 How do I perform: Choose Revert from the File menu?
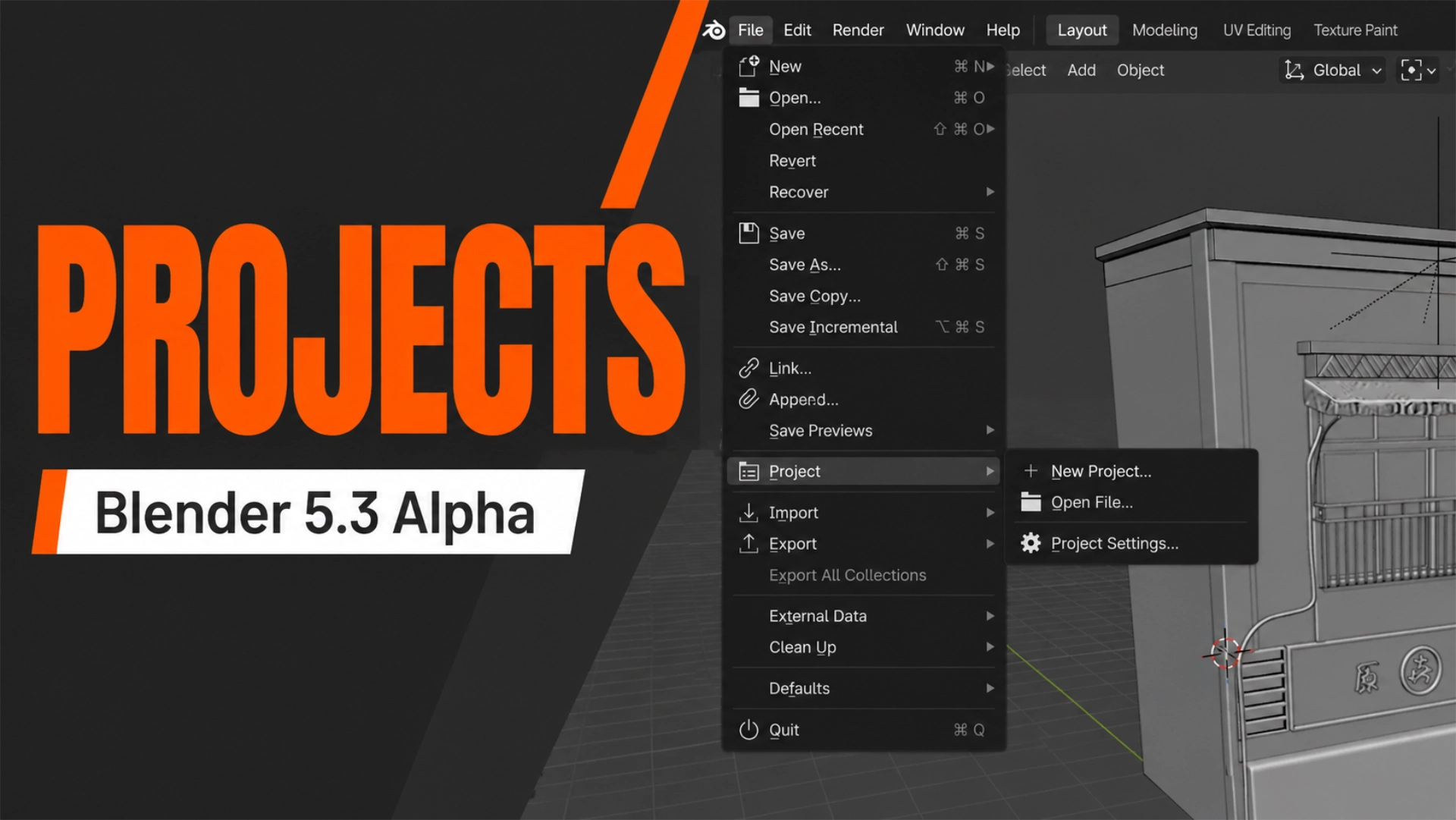(864, 161)
